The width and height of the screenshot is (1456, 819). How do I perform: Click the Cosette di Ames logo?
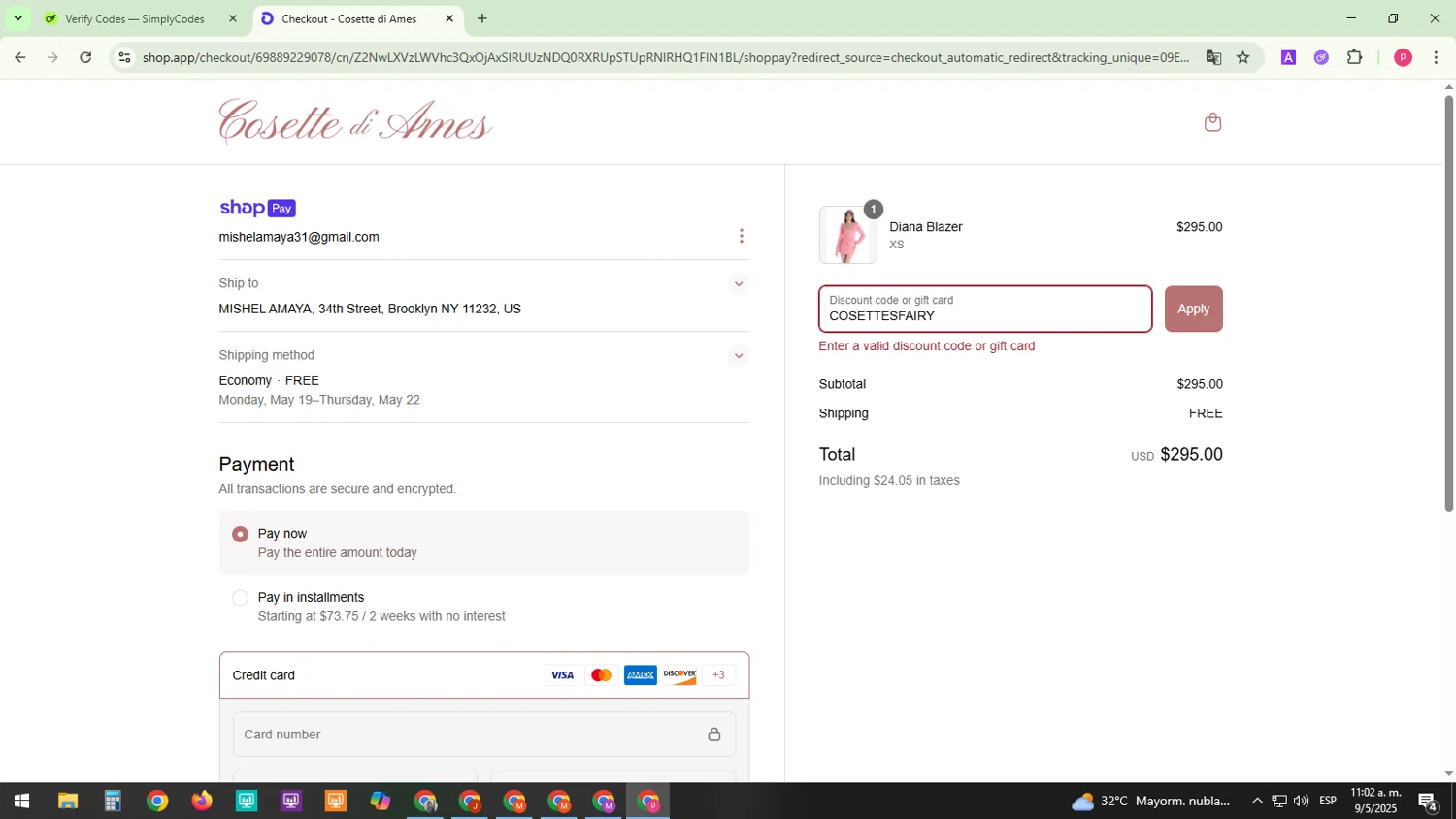[355, 122]
